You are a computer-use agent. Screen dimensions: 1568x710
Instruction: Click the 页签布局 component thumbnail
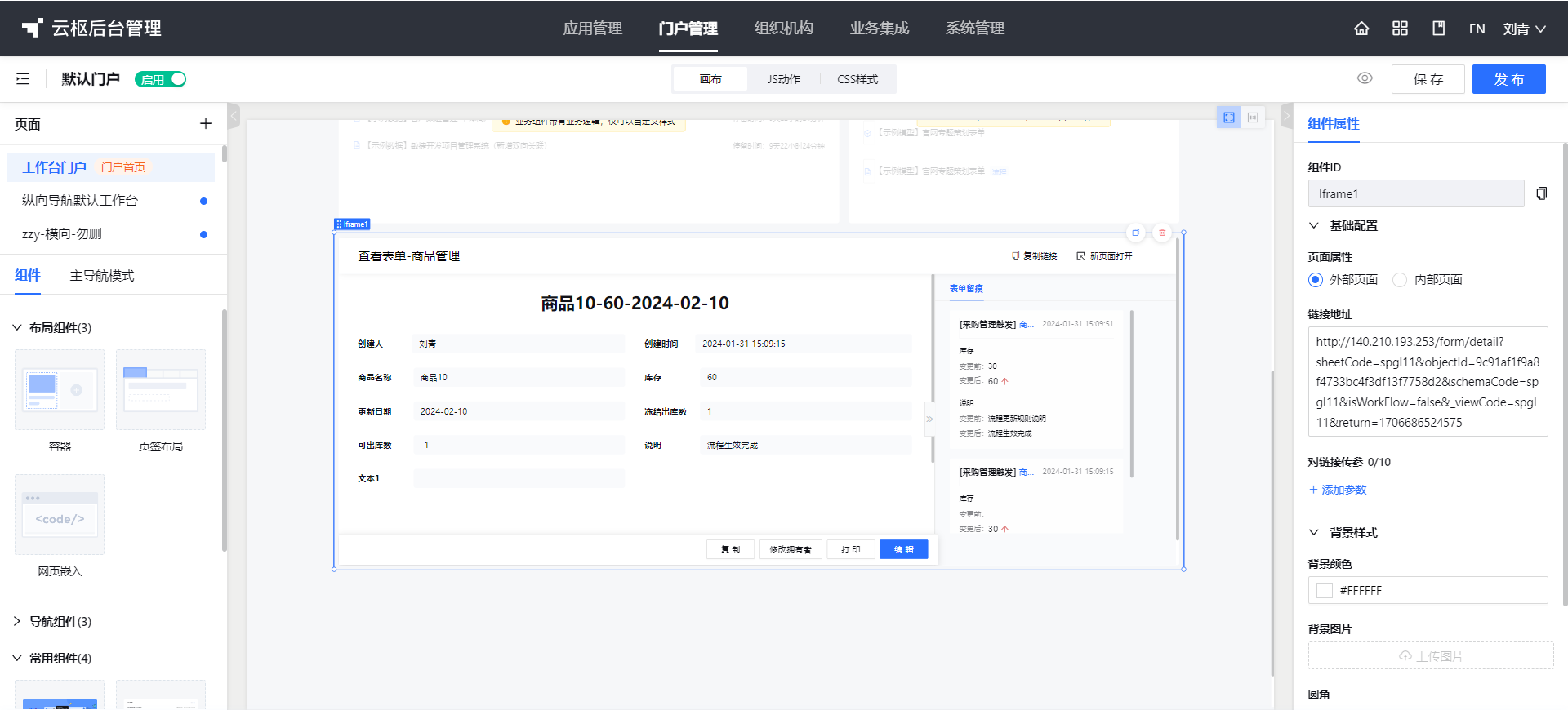pos(161,390)
